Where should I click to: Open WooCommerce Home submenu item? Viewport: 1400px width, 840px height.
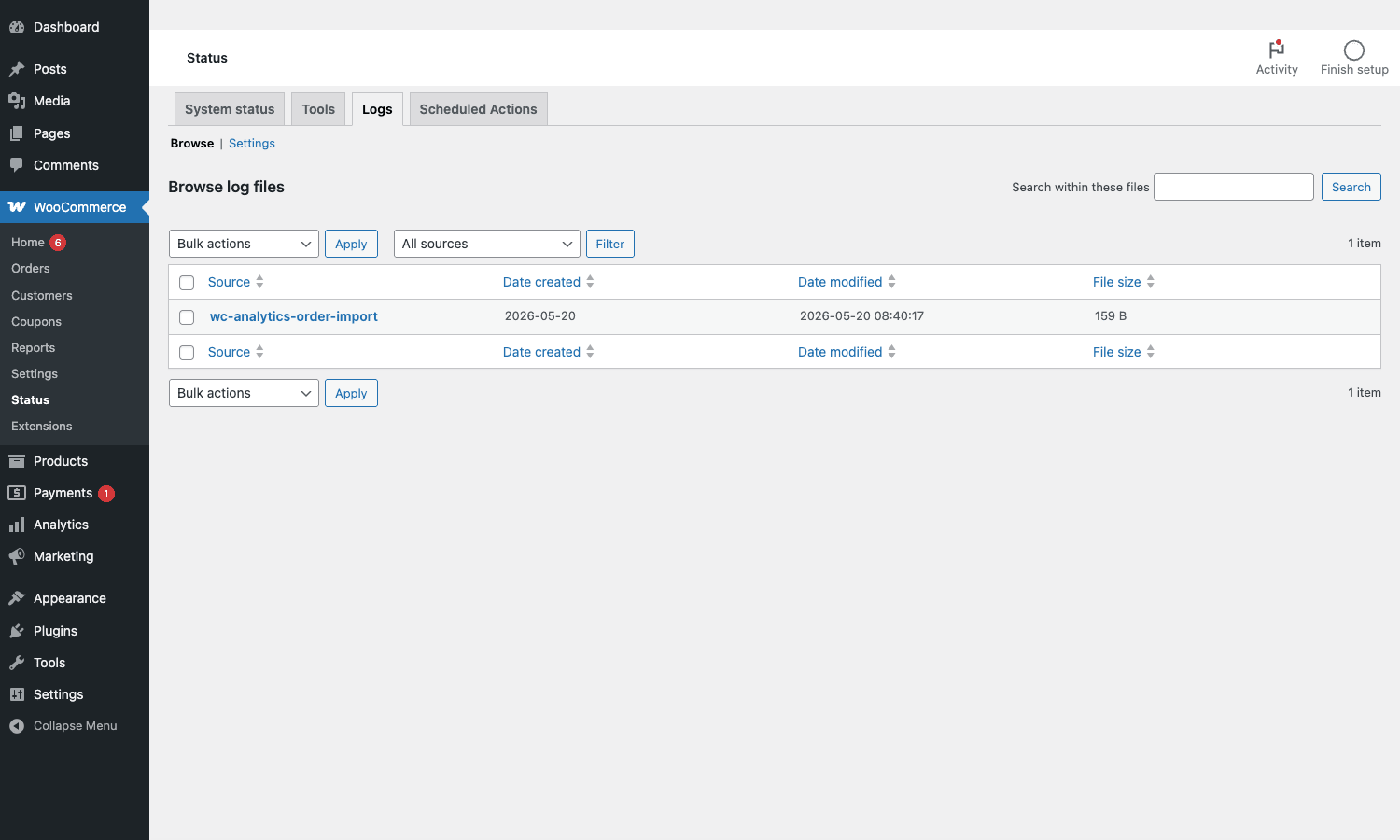(28, 242)
